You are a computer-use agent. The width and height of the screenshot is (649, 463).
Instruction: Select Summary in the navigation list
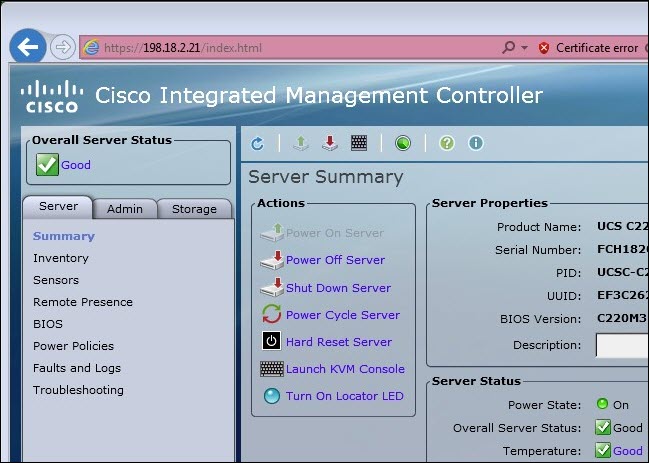(64, 236)
